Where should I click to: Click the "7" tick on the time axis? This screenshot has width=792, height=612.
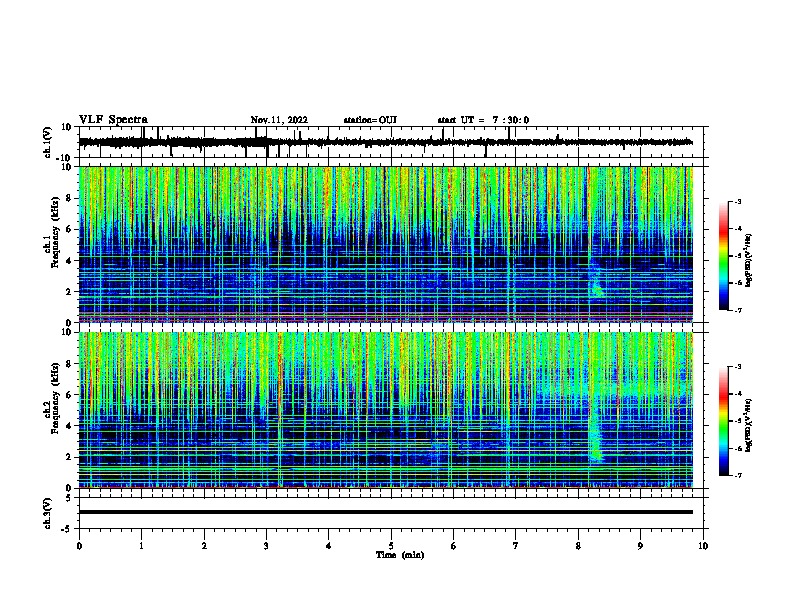tap(516, 546)
